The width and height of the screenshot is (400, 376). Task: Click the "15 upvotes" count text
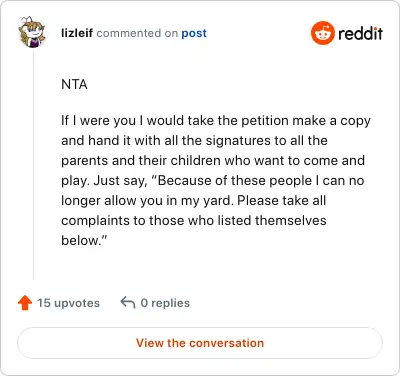(68, 303)
